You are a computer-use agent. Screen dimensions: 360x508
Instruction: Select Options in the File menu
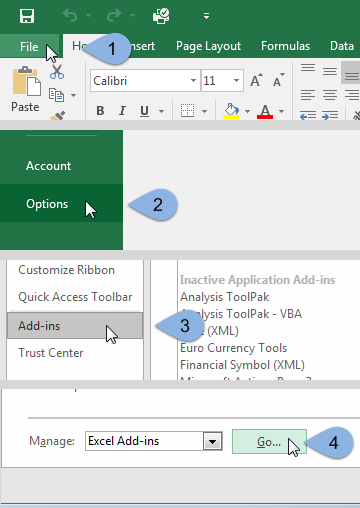61,203
